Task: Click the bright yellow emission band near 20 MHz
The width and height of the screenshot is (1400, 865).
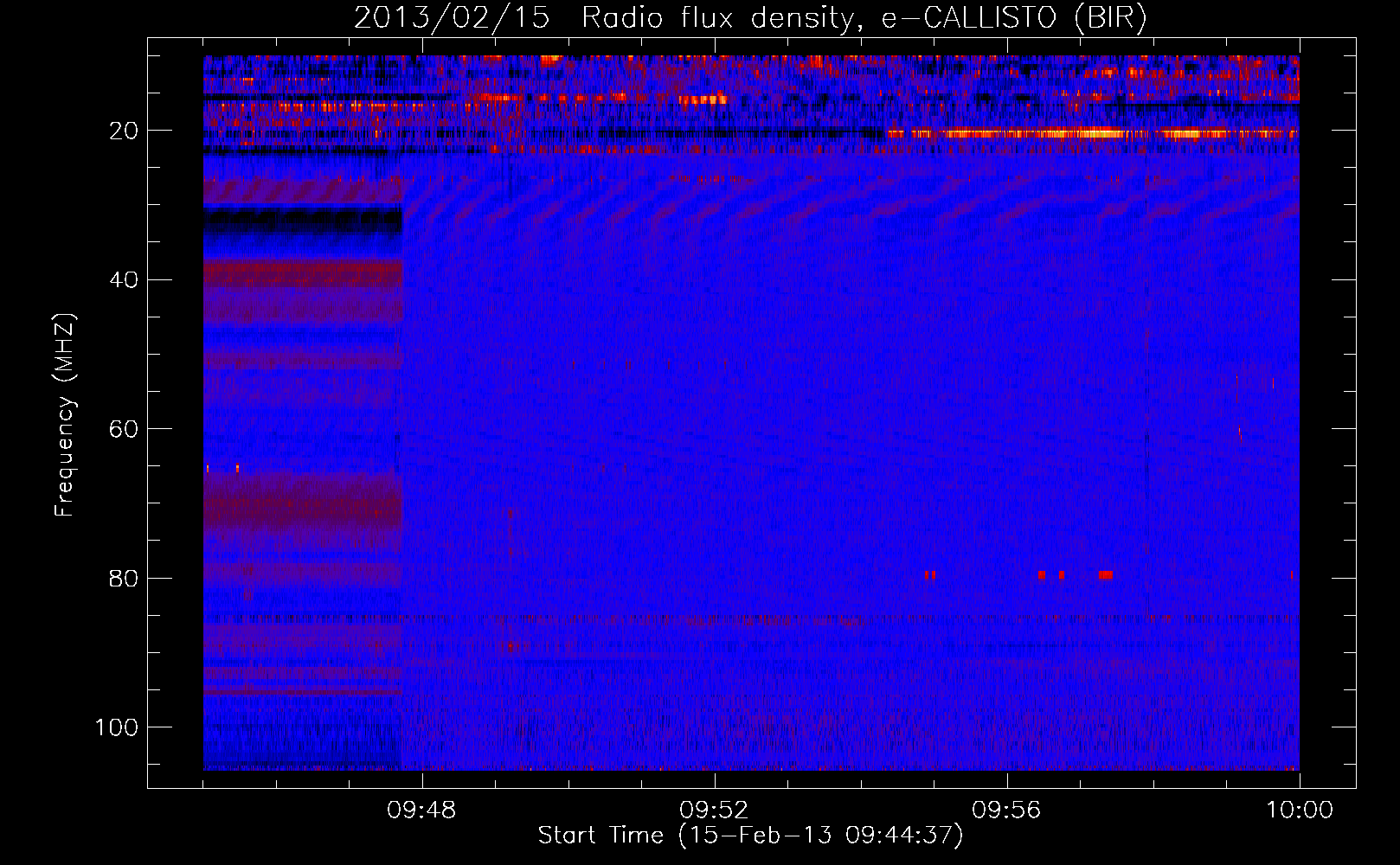Action: point(1092,133)
